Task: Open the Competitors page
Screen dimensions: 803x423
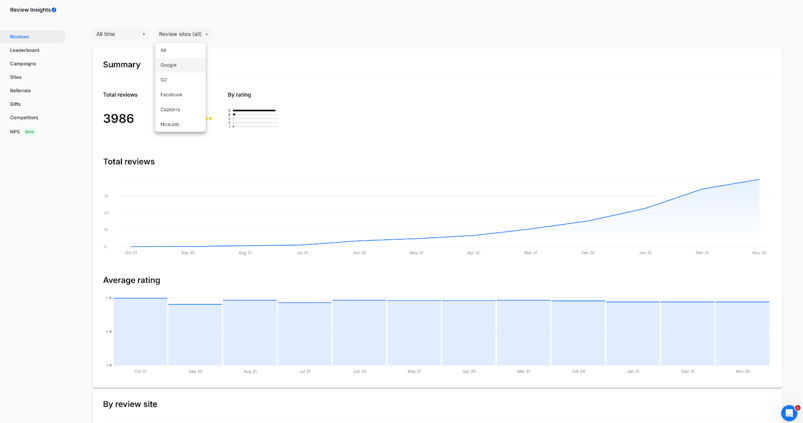Action: pos(24,118)
